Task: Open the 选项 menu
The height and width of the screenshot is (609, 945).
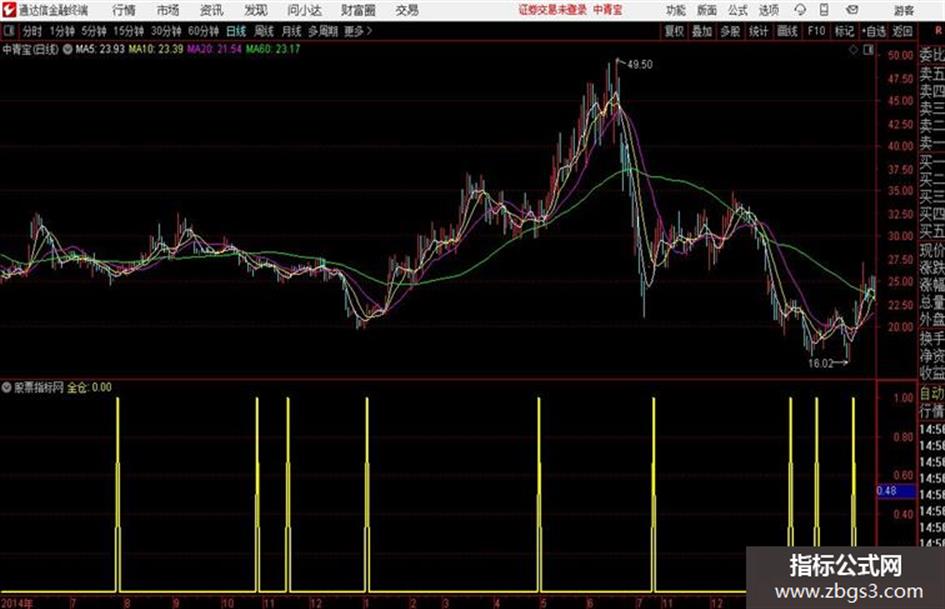Action: [x=768, y=10]
